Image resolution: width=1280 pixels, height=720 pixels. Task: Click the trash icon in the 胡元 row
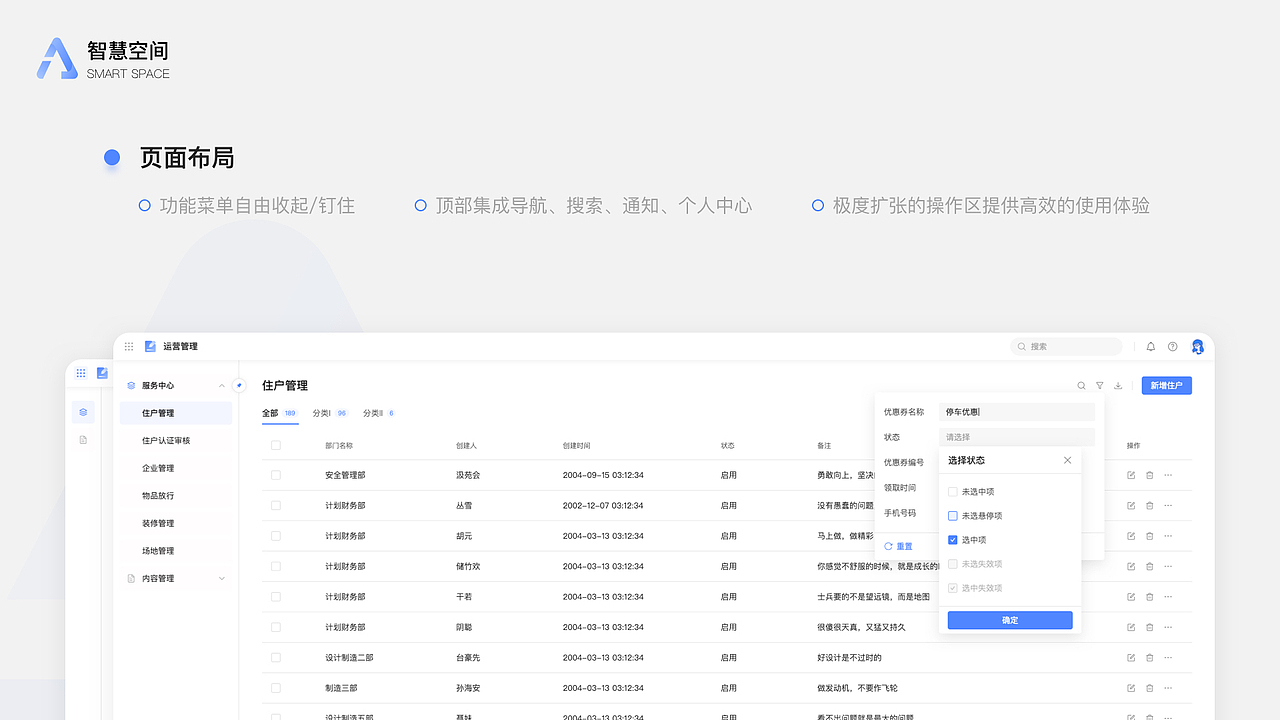(1149, 536)
